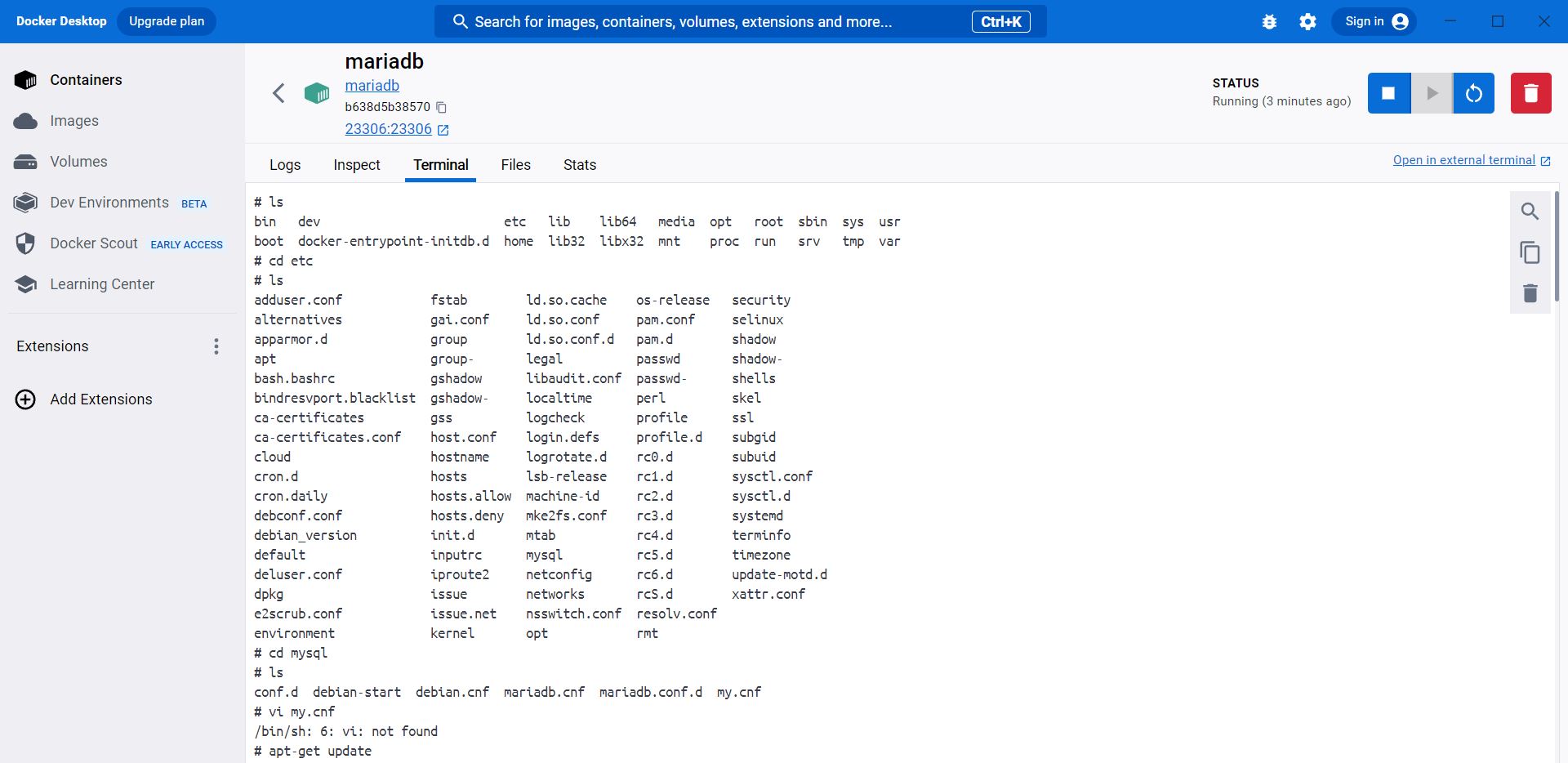Open the Learning Center graduation cap icon
Screen dimensions: 1568x763
click(x=25, y=284)
